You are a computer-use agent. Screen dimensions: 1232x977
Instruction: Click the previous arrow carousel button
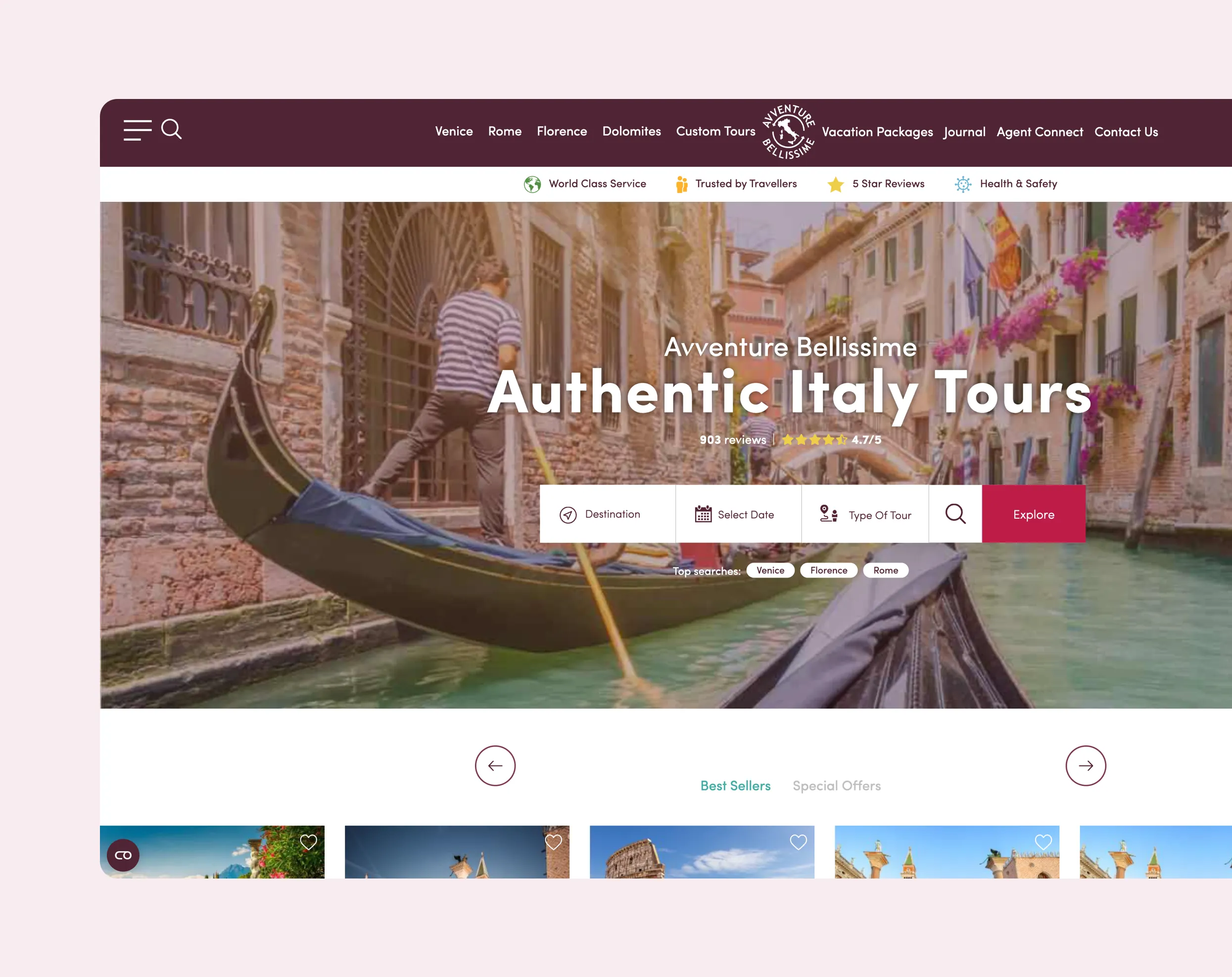pyautogui.click(x=495, y=766)
